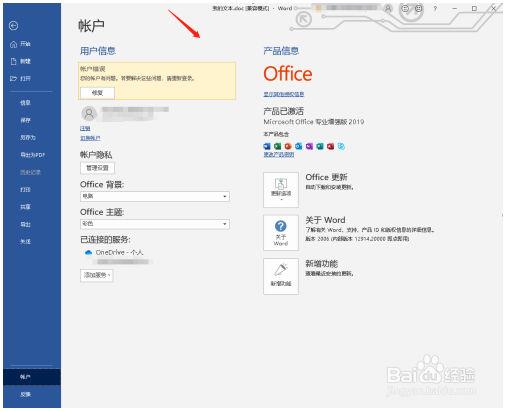Click the Publisher product icon
The height and width of the screenshot is (411, 506).
[x=320, y=146]
